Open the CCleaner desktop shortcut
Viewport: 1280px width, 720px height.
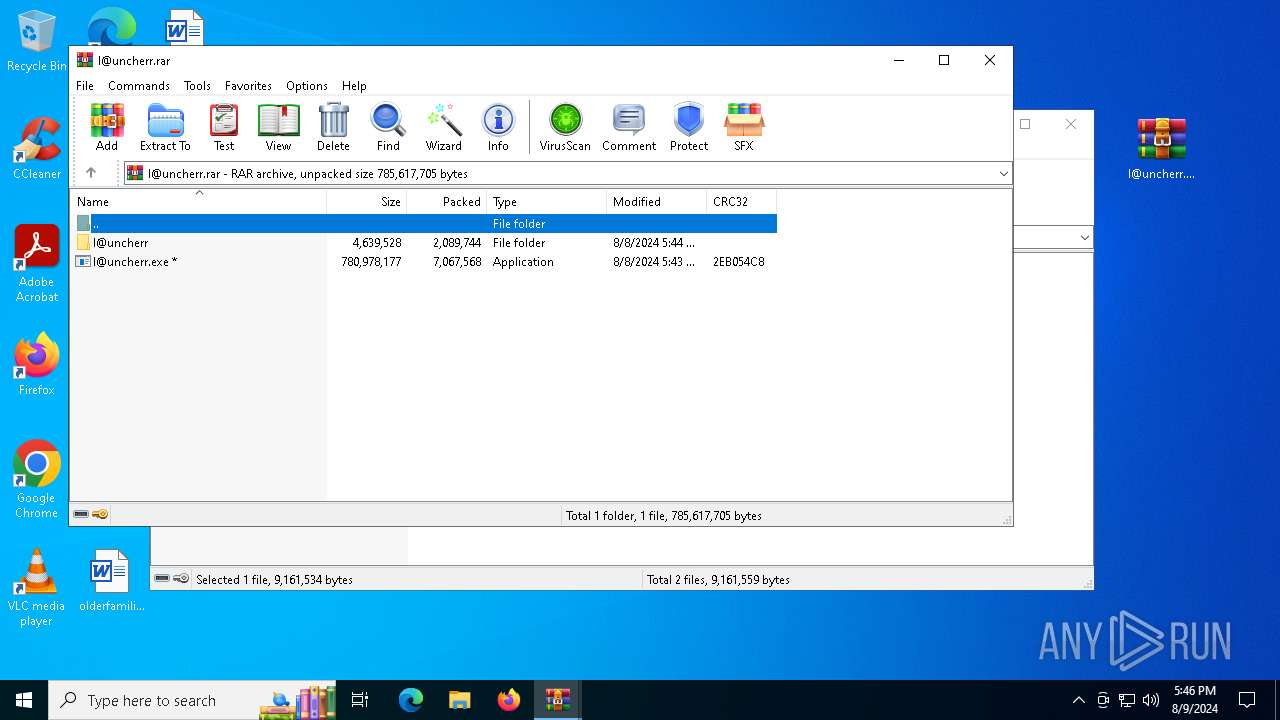[x=37, y=148]
